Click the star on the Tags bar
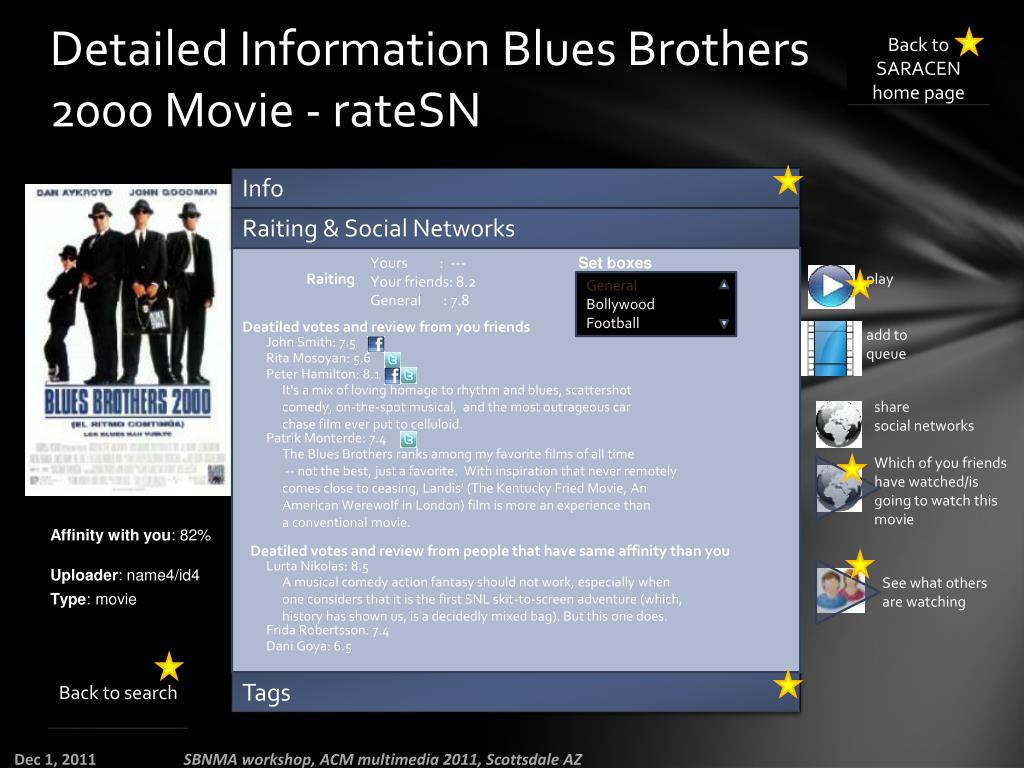 tap(788, 684)
